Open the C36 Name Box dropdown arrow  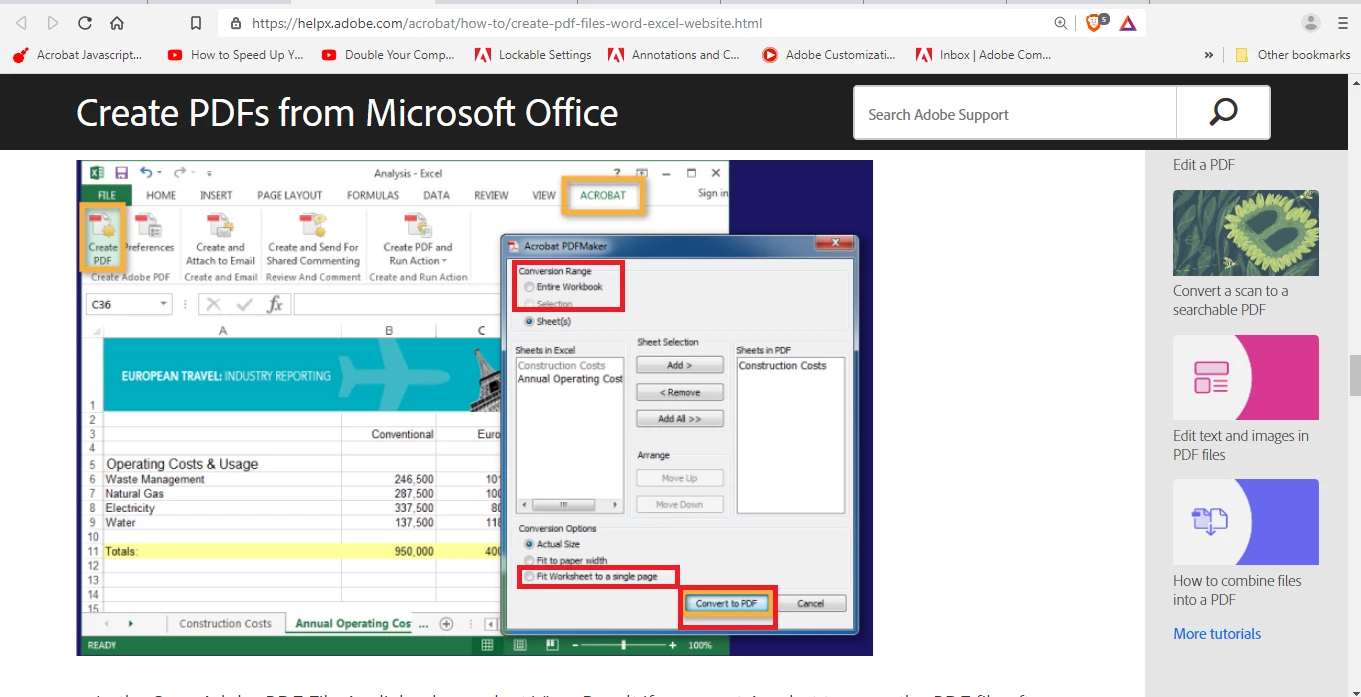click(163, 304)
